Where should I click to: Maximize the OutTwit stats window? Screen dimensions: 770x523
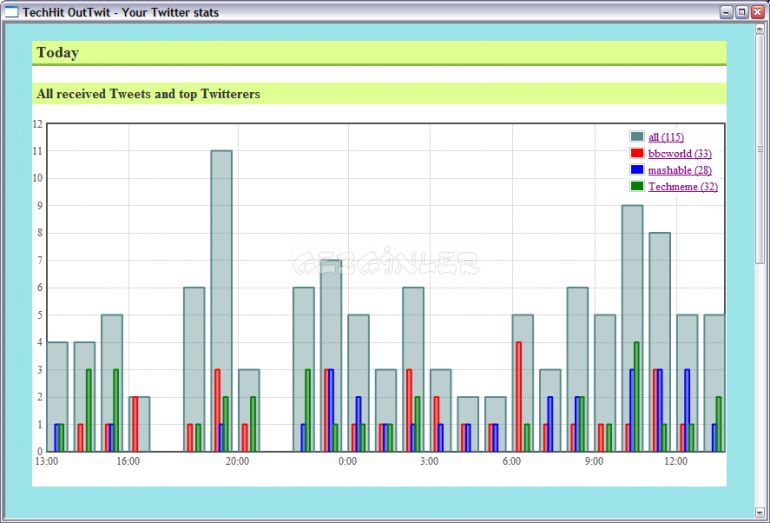tap(742, 12)
